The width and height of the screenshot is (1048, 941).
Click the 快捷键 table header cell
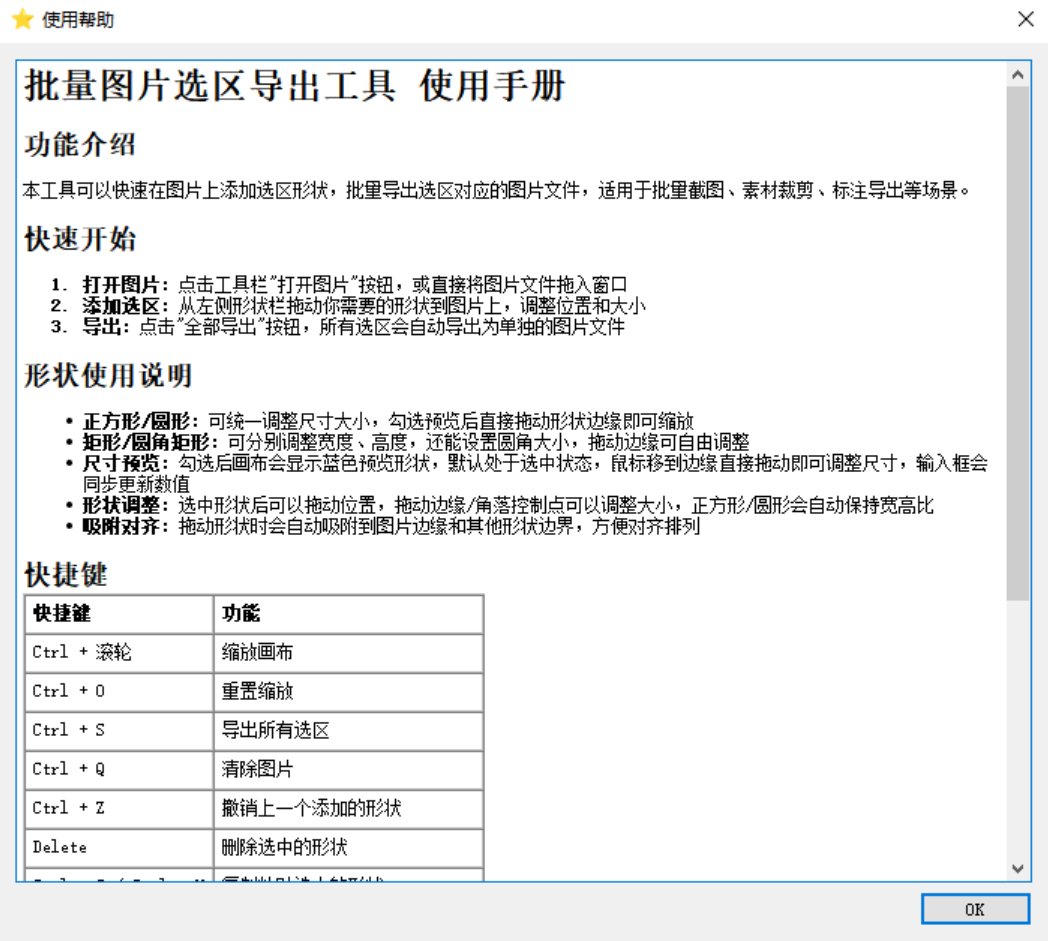pos(119,614)
